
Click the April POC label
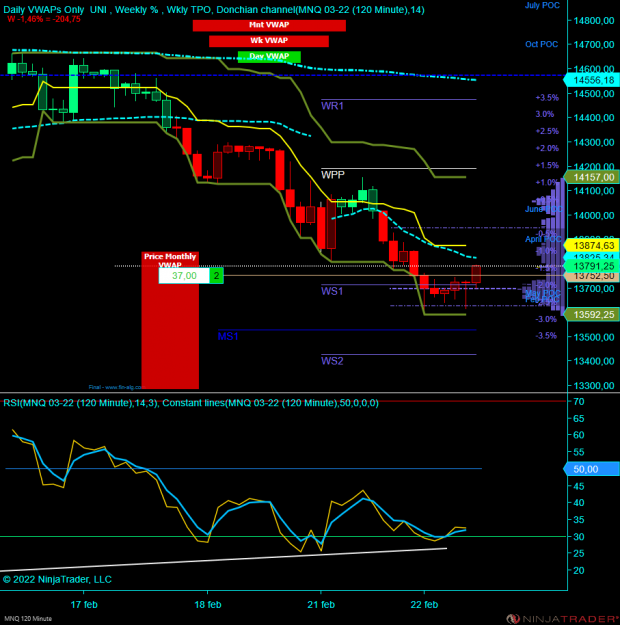[x=543, y=239]
